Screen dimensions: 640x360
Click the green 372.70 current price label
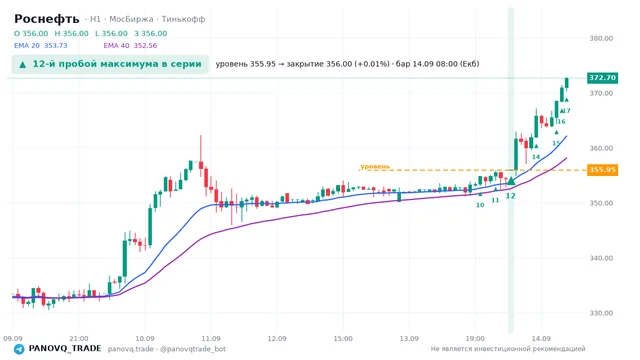602,78
